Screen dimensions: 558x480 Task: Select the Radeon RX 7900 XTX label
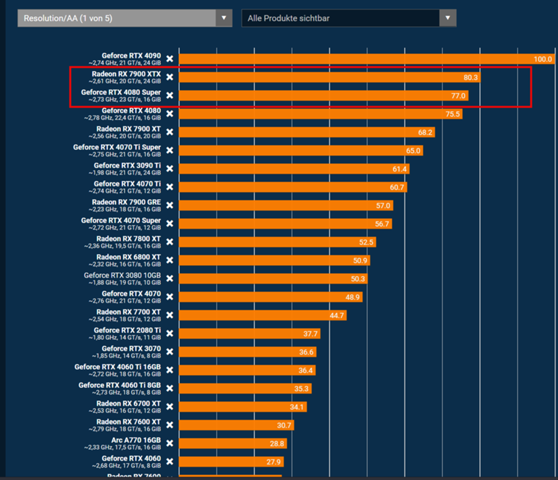pos(126,74)
